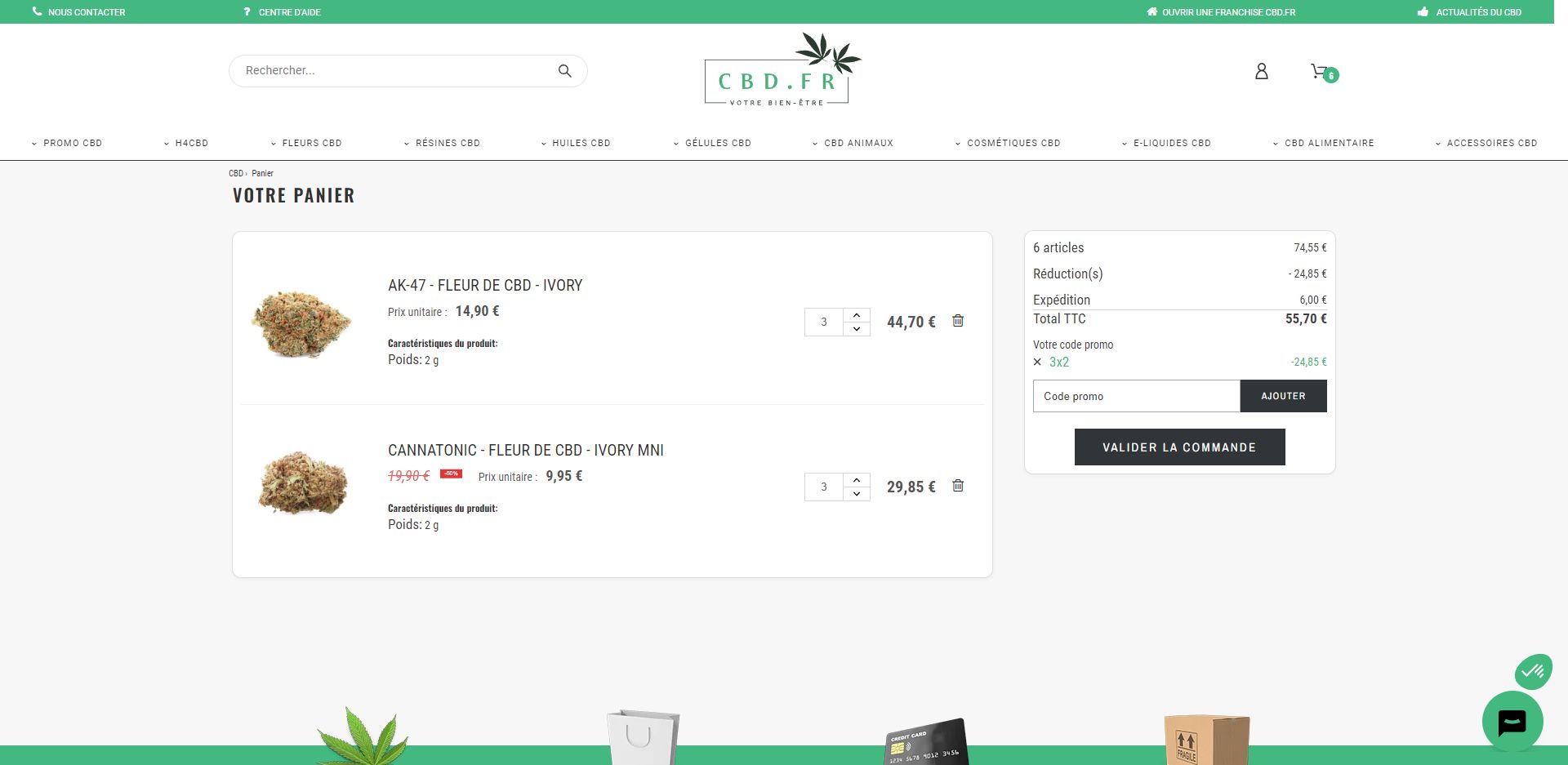Open the user account icon

click(1262, 72)
